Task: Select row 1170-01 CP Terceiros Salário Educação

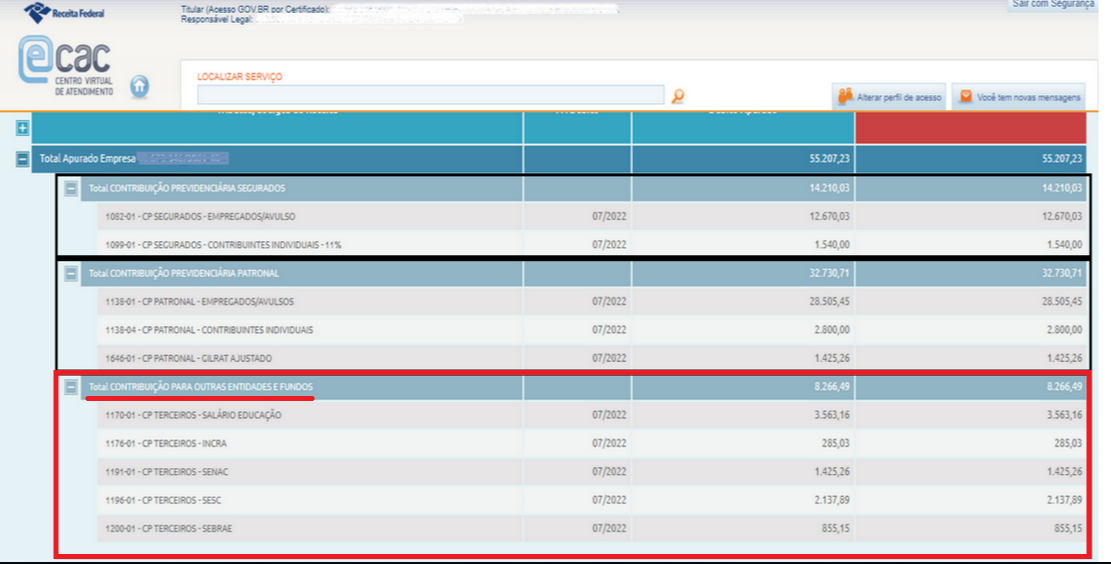Action: coord(592,414)
